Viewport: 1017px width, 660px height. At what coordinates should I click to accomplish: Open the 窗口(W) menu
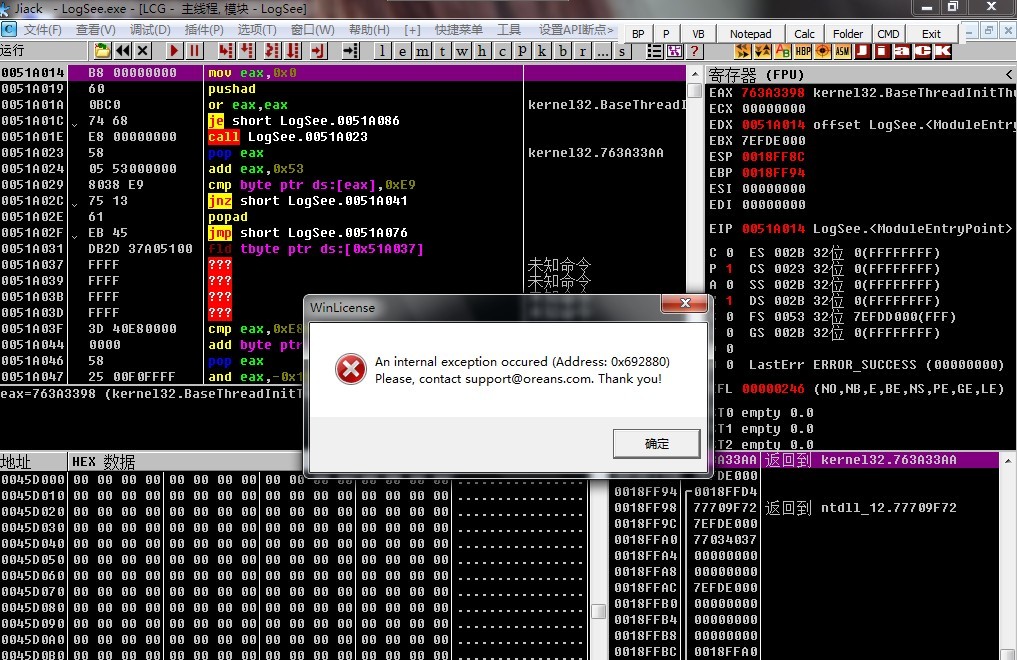click(313, 30)
